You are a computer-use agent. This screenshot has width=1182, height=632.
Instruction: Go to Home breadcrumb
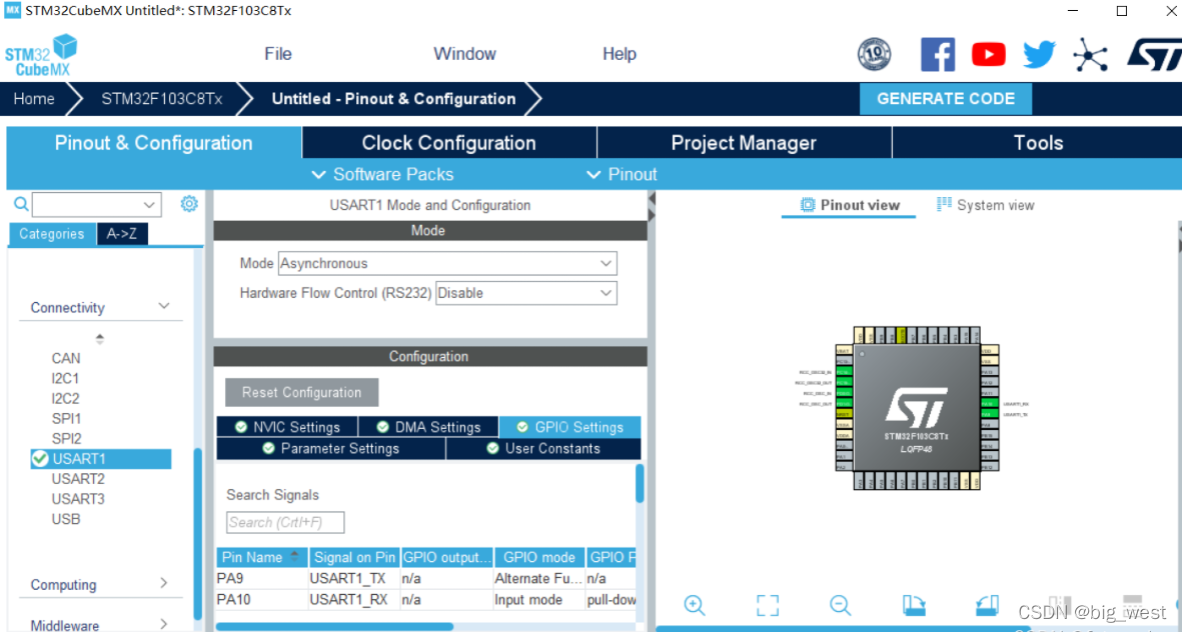click(34, 99)
